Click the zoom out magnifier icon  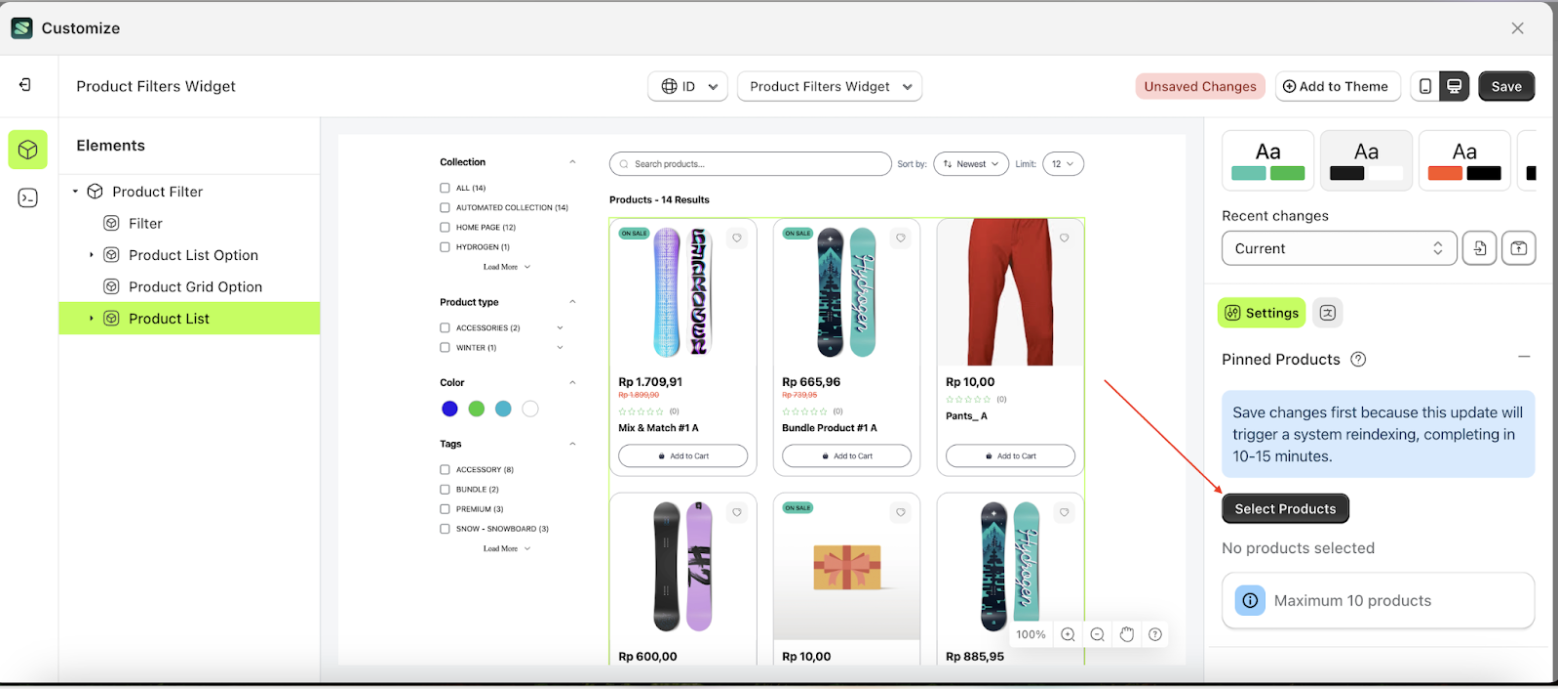1097,635
